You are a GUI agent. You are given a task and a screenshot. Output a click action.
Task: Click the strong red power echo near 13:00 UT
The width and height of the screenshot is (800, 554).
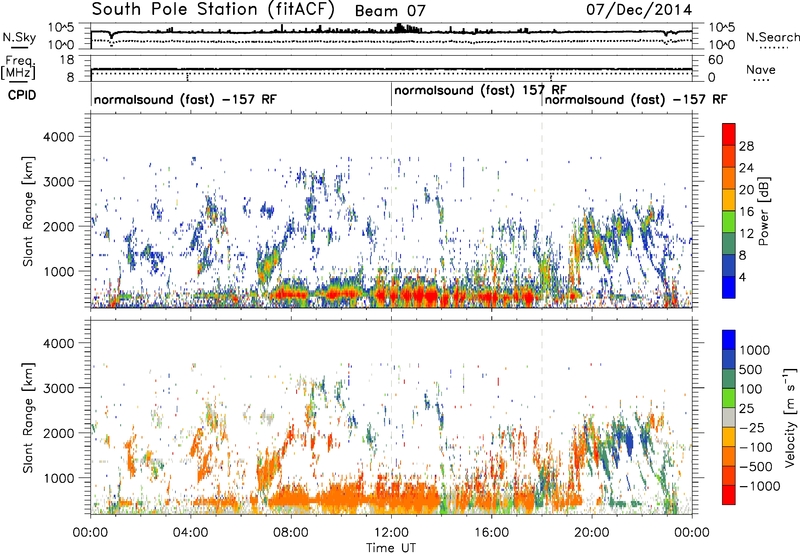pyautogui.click(x=418, y=295)
